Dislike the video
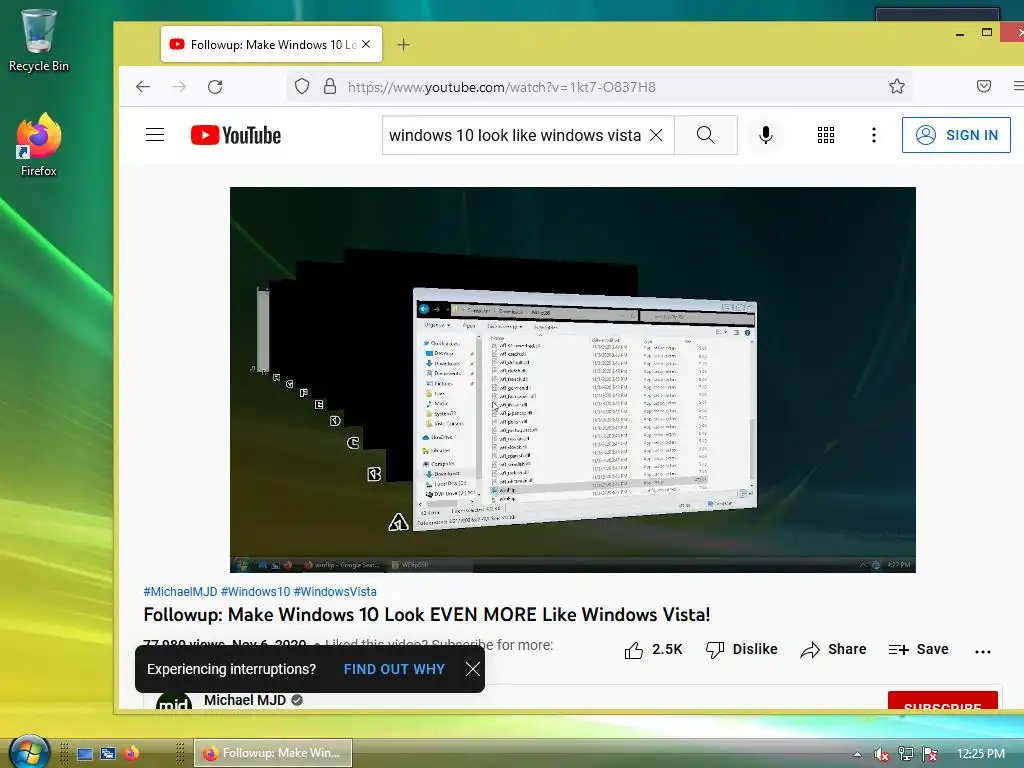Image resolution: width=1024 pixels, height=768 pixels. click(x=741, y=649)
